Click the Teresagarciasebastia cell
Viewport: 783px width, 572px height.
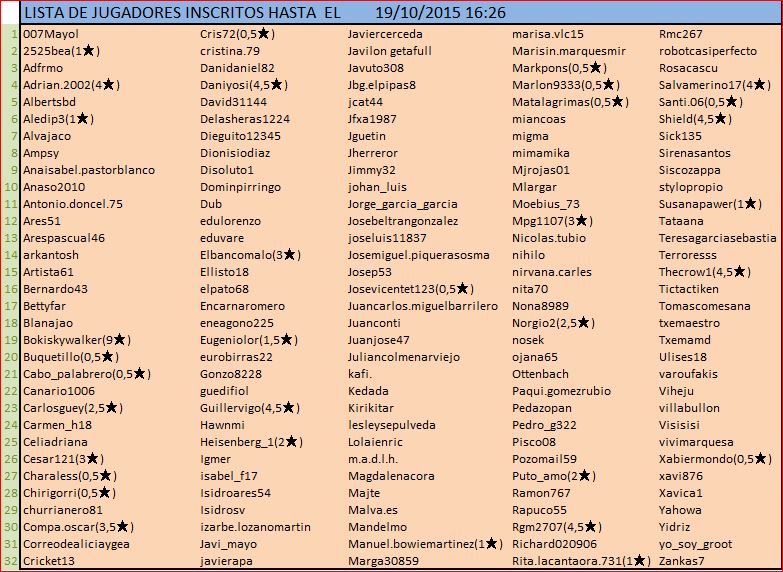717,238
